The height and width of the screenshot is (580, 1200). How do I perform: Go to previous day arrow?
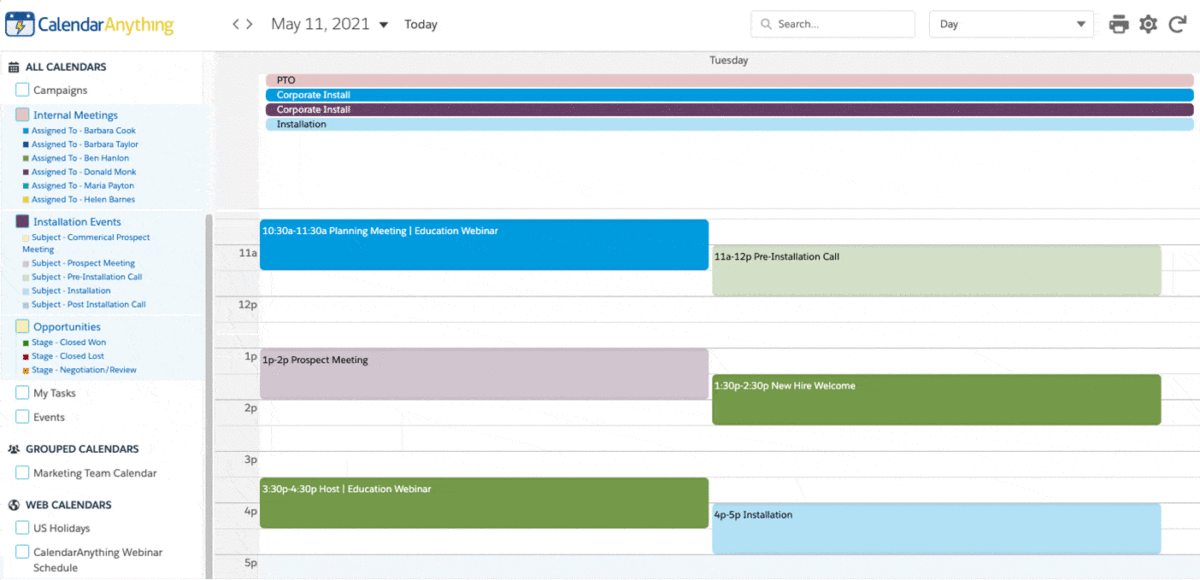pyautogui.click(x=236, y=24)
